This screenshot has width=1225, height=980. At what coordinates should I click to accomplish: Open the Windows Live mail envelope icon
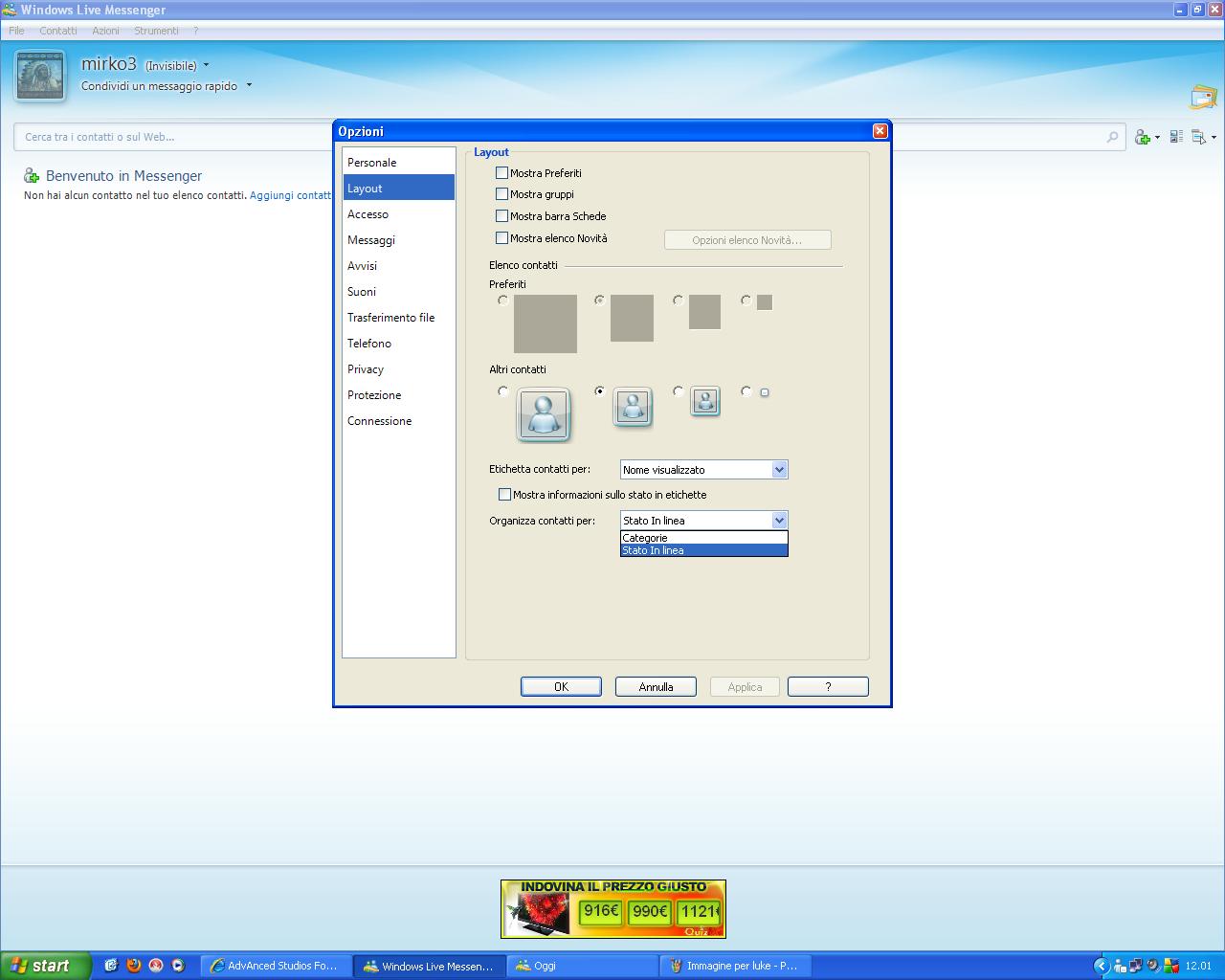point(1203,97)
